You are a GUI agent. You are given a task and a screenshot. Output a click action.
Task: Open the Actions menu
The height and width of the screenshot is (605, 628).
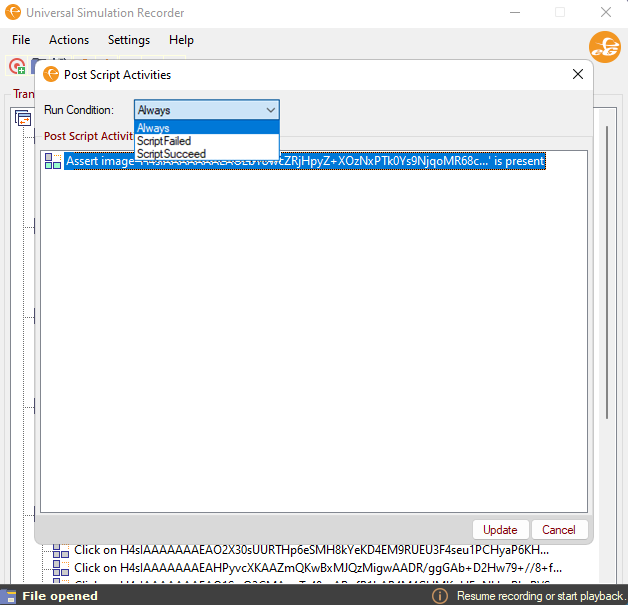point(69,40)
